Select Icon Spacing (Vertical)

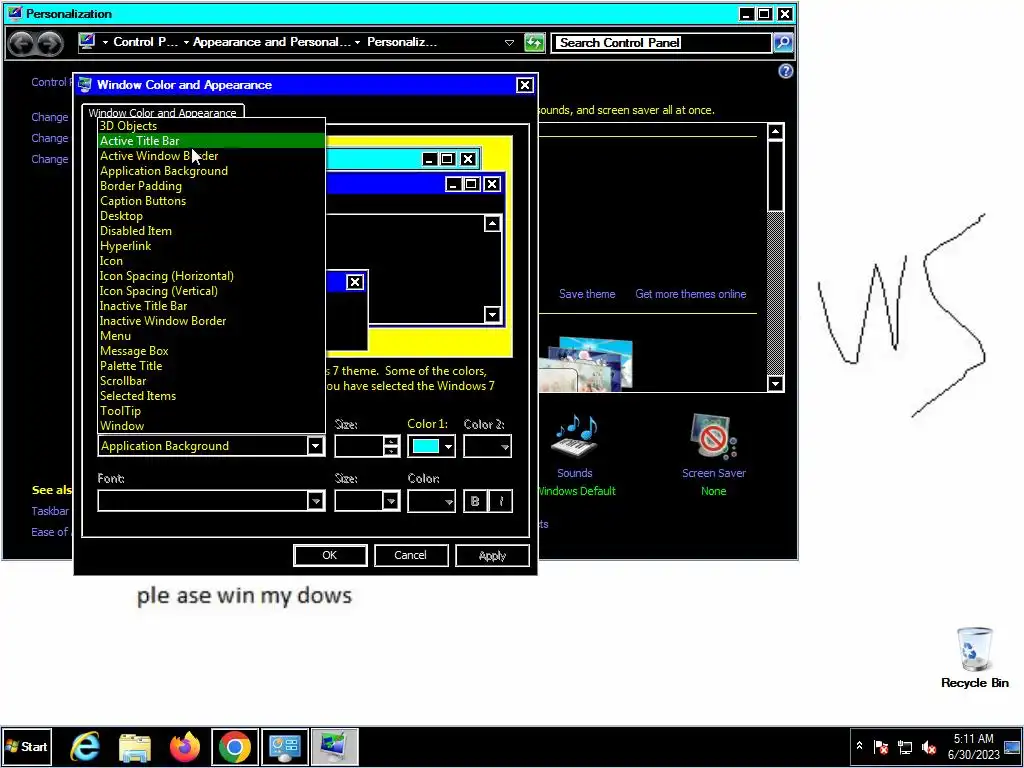(211, 291)
